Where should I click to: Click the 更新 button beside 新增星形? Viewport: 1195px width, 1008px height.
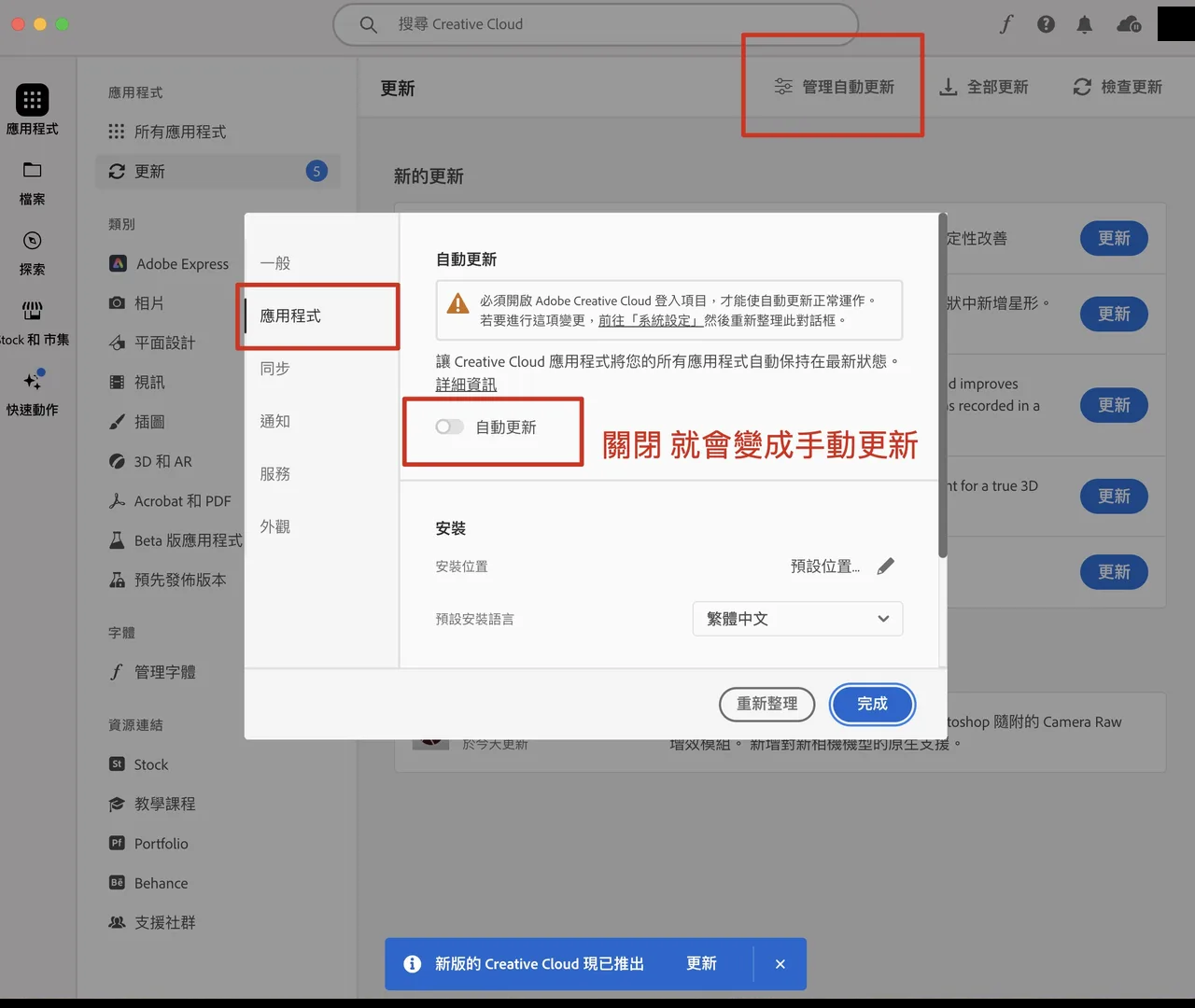tap(1114, 314)
